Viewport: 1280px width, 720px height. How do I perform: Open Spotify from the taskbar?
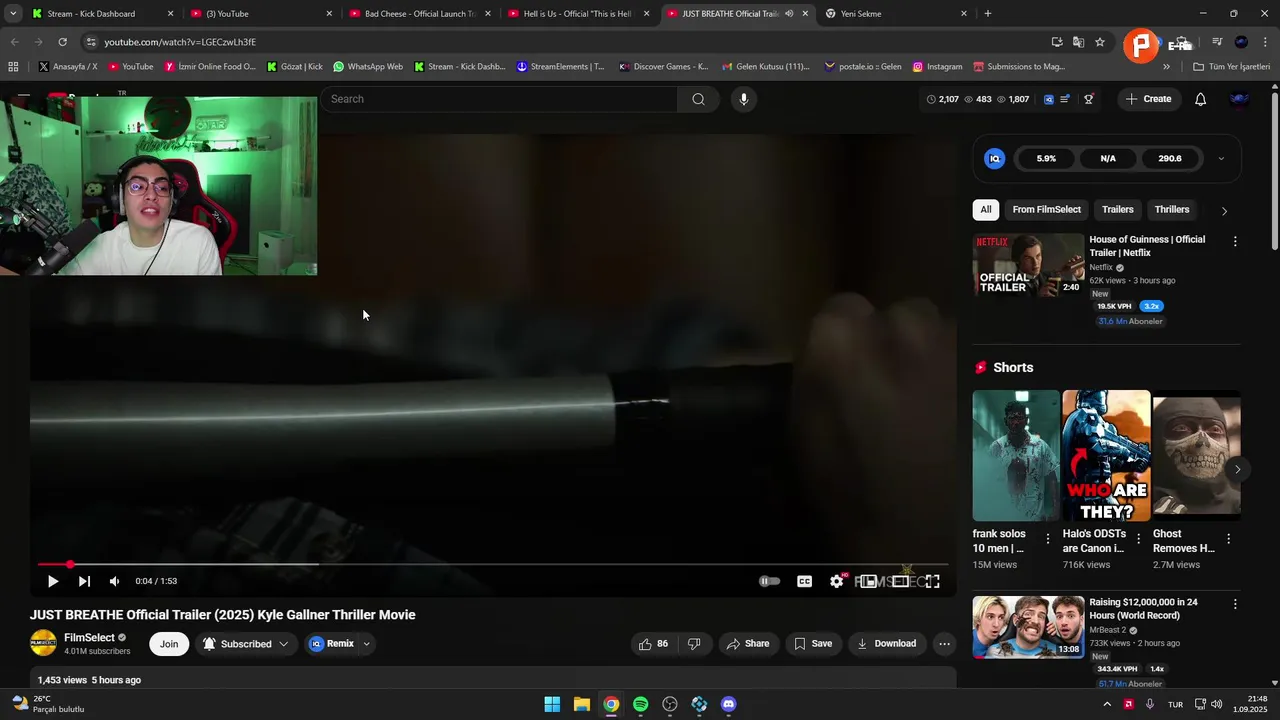pyautogui.click(x=640, y=704)
